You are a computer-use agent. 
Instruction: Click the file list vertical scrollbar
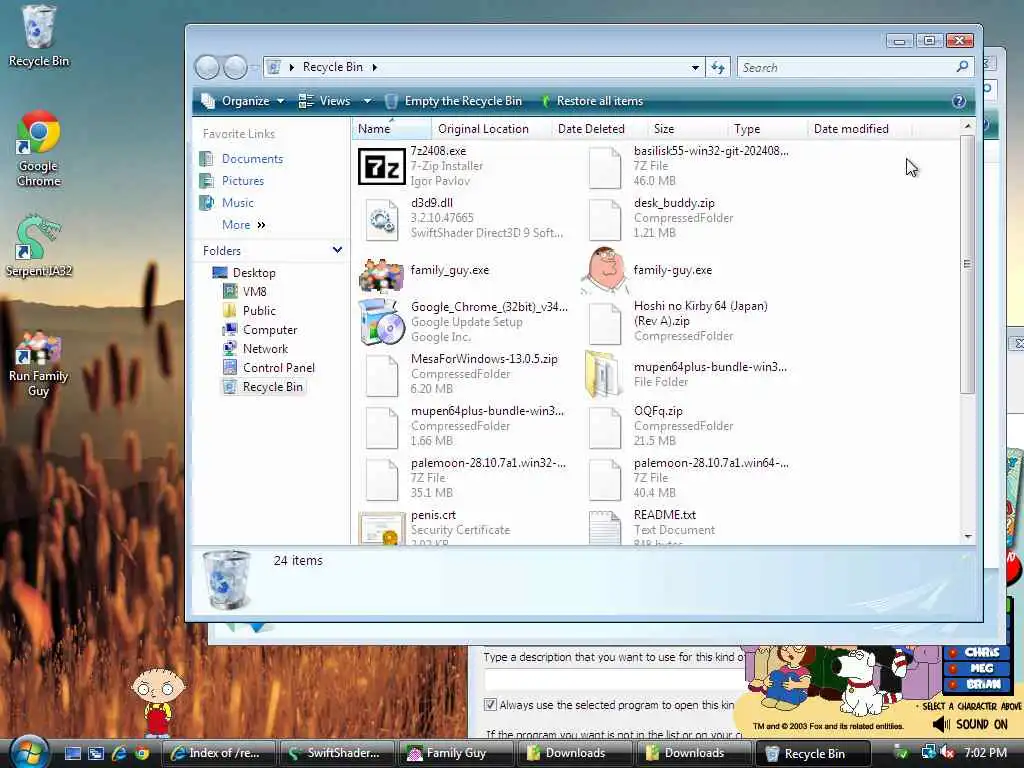(967, 264)
